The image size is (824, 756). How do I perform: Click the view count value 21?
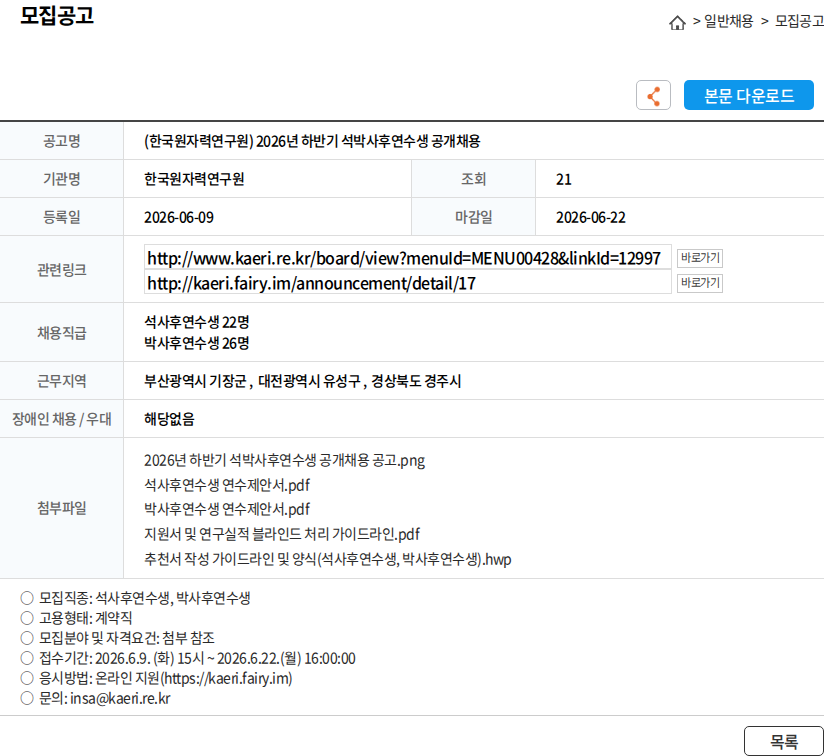563,180
